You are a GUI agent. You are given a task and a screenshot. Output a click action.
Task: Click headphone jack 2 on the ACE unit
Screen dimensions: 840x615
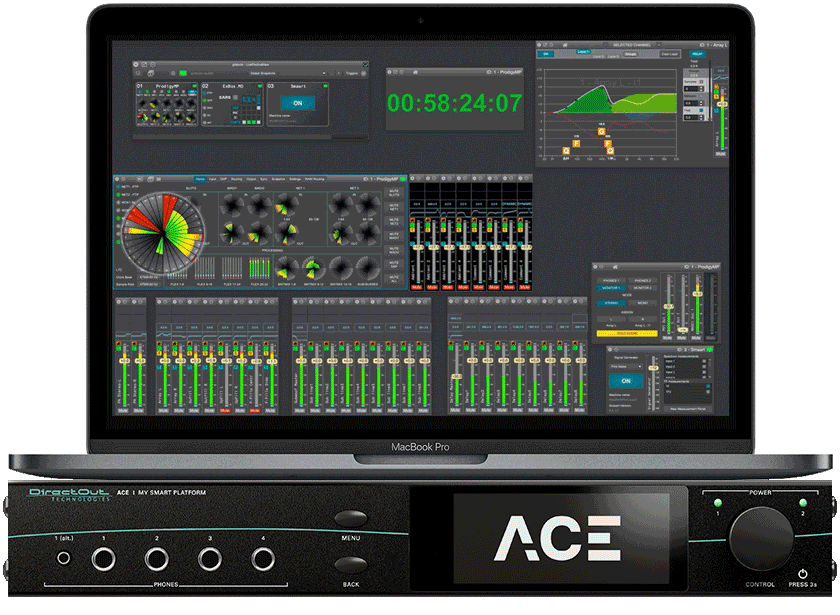coord(156,559)
